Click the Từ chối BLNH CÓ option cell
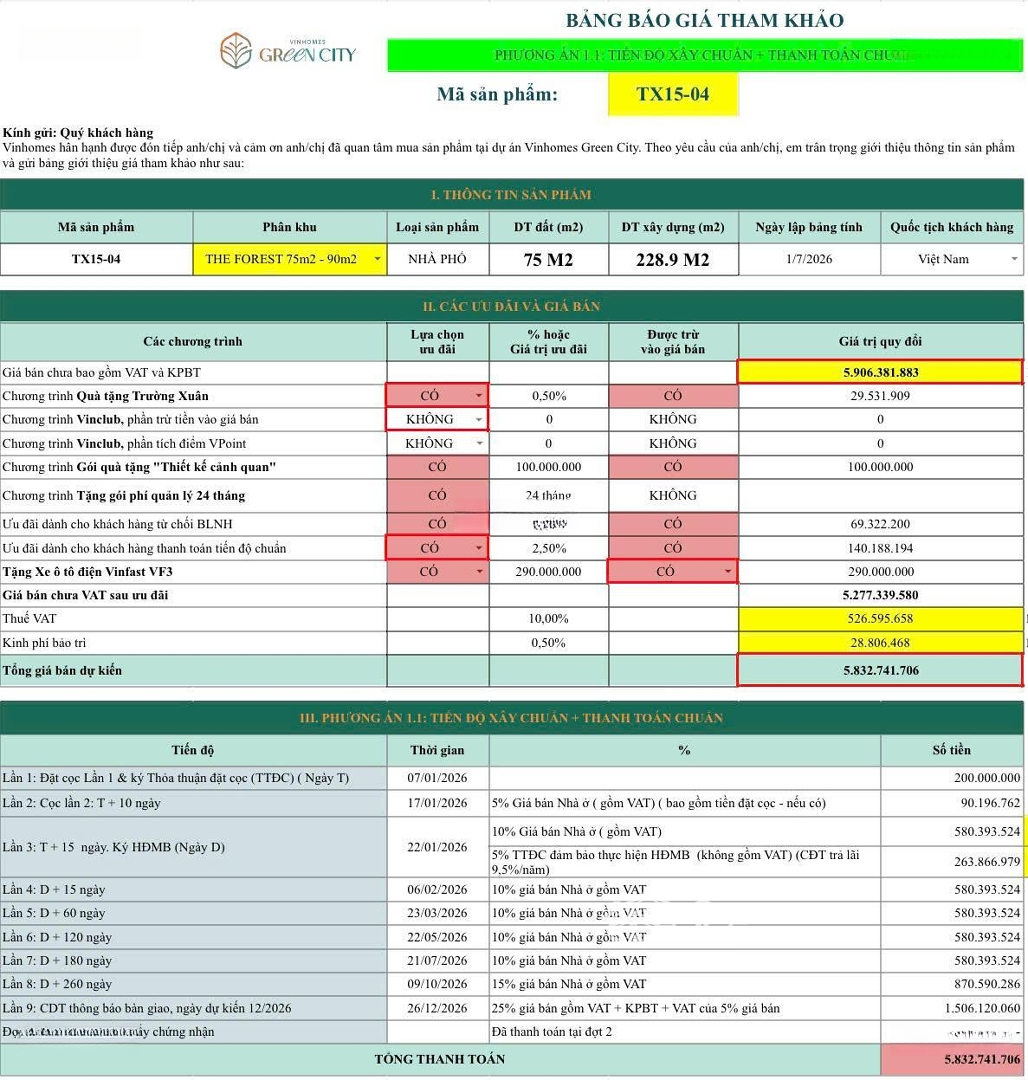This screenshot has height=1080, width=1028. point(437,524)
